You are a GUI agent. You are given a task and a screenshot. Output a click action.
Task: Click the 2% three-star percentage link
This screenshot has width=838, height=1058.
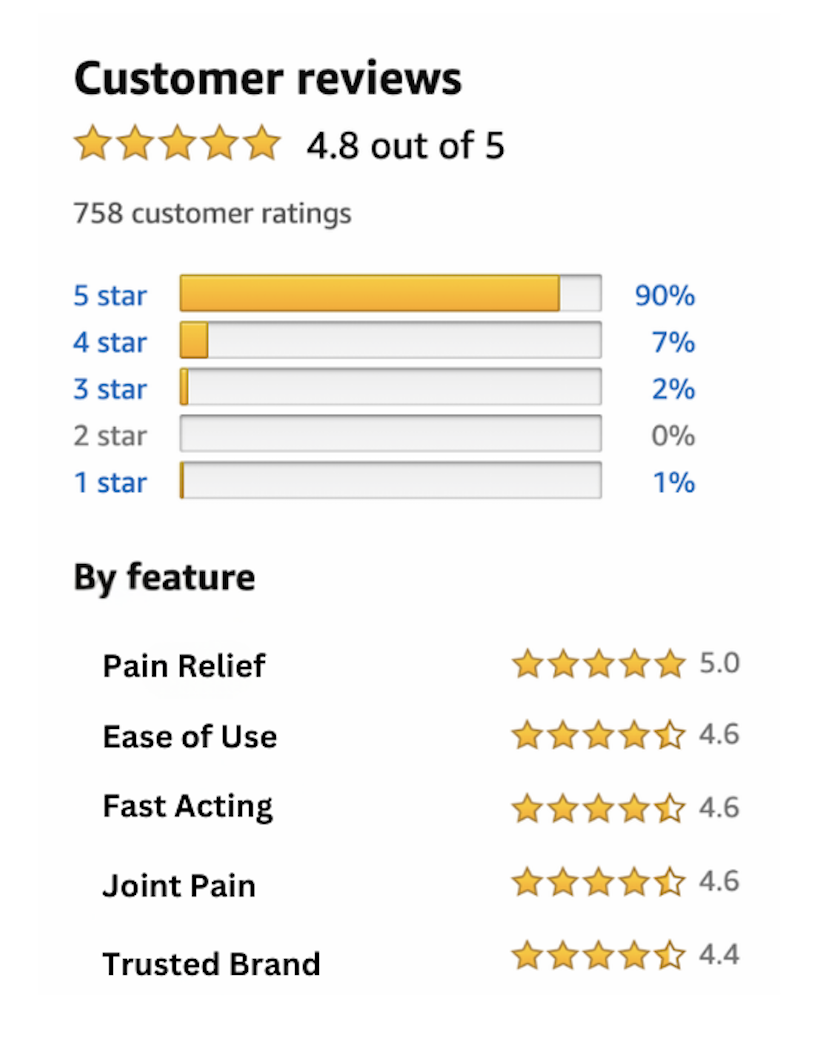pos(673,389)
